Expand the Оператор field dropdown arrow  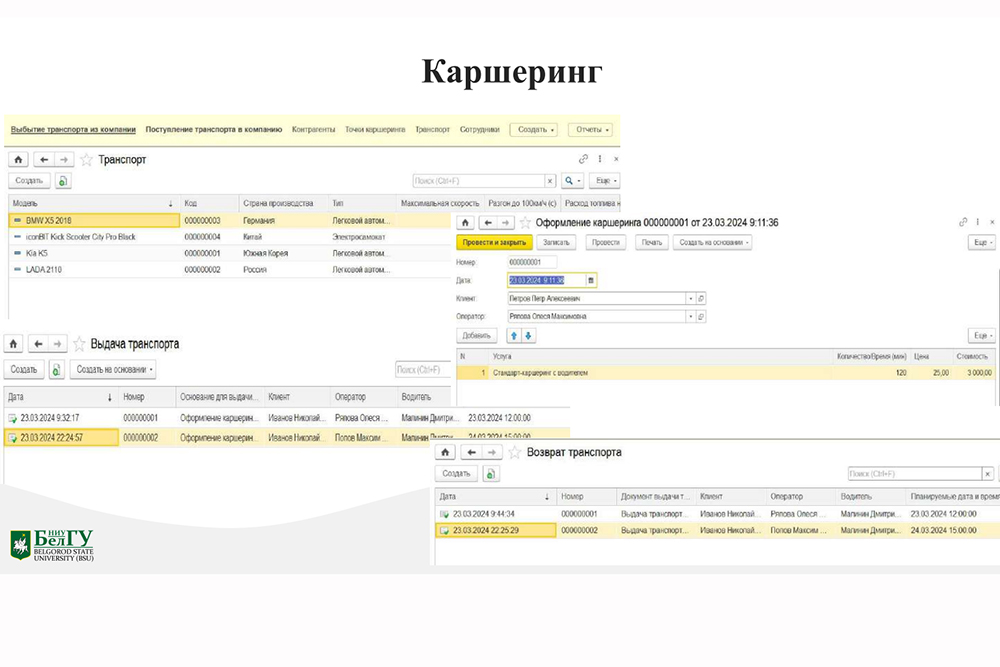point(690,316)
